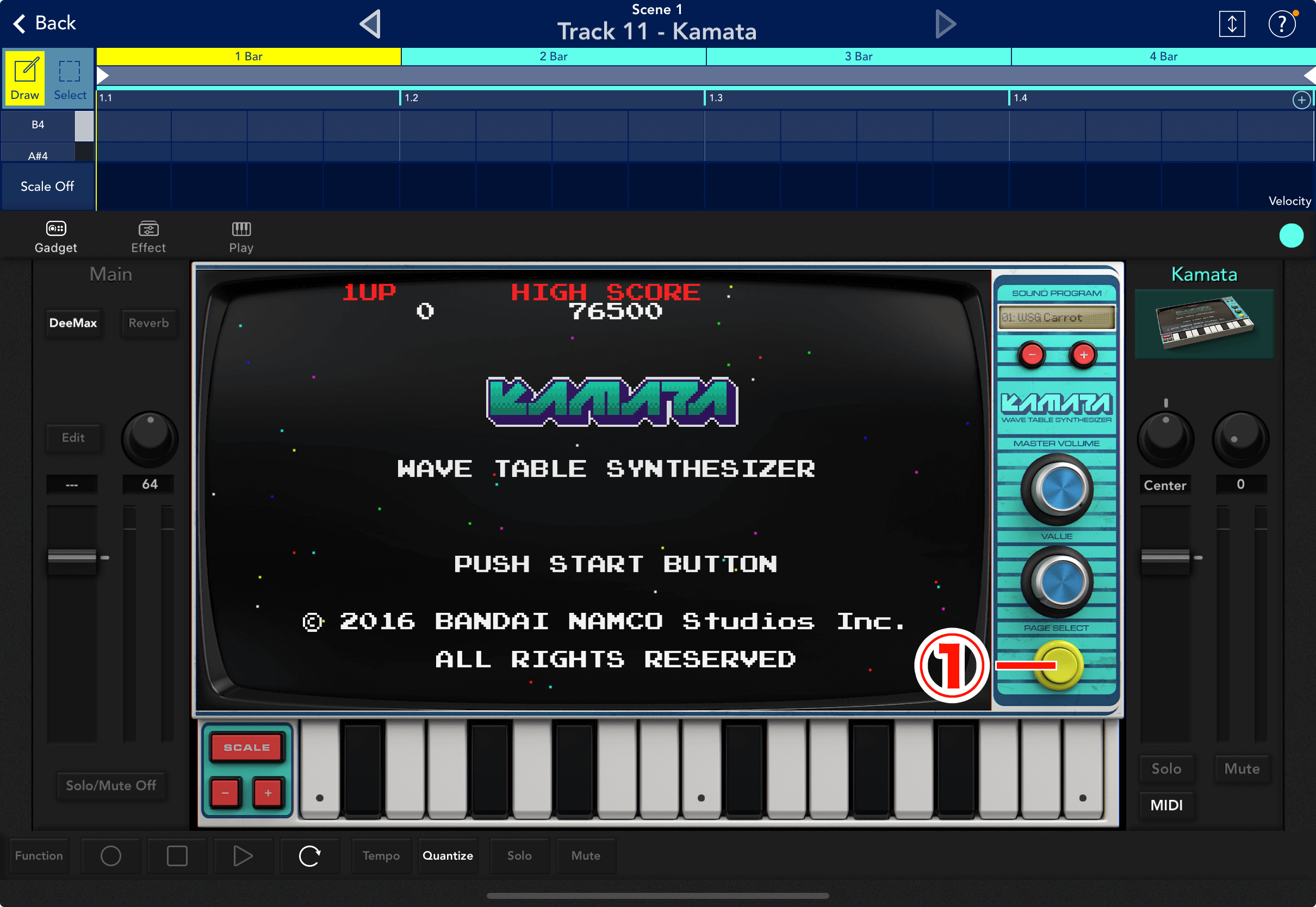Go back using the Back button

tap(45, 23)
